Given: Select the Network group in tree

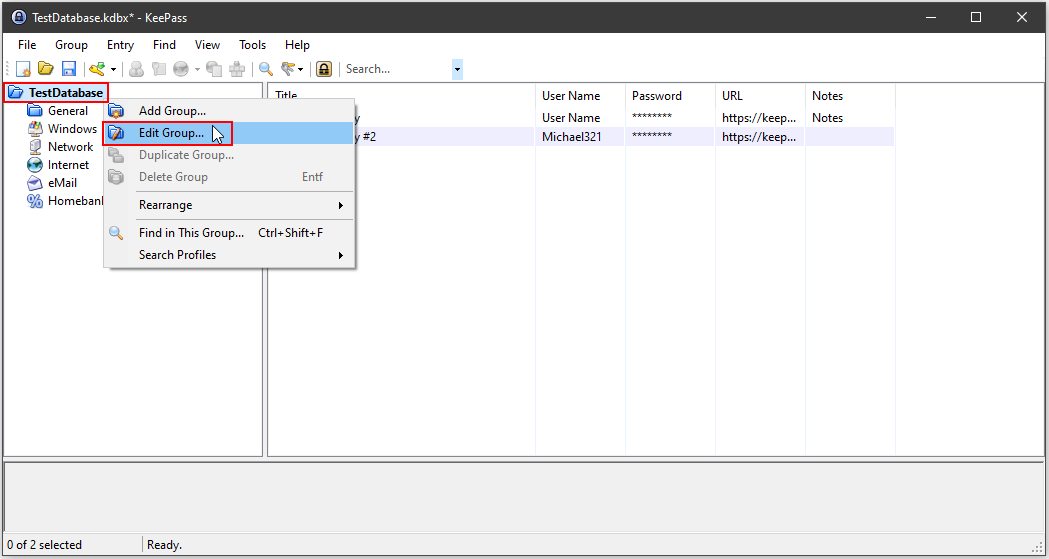Looking at the screenshot, I should tap(70, 147).
